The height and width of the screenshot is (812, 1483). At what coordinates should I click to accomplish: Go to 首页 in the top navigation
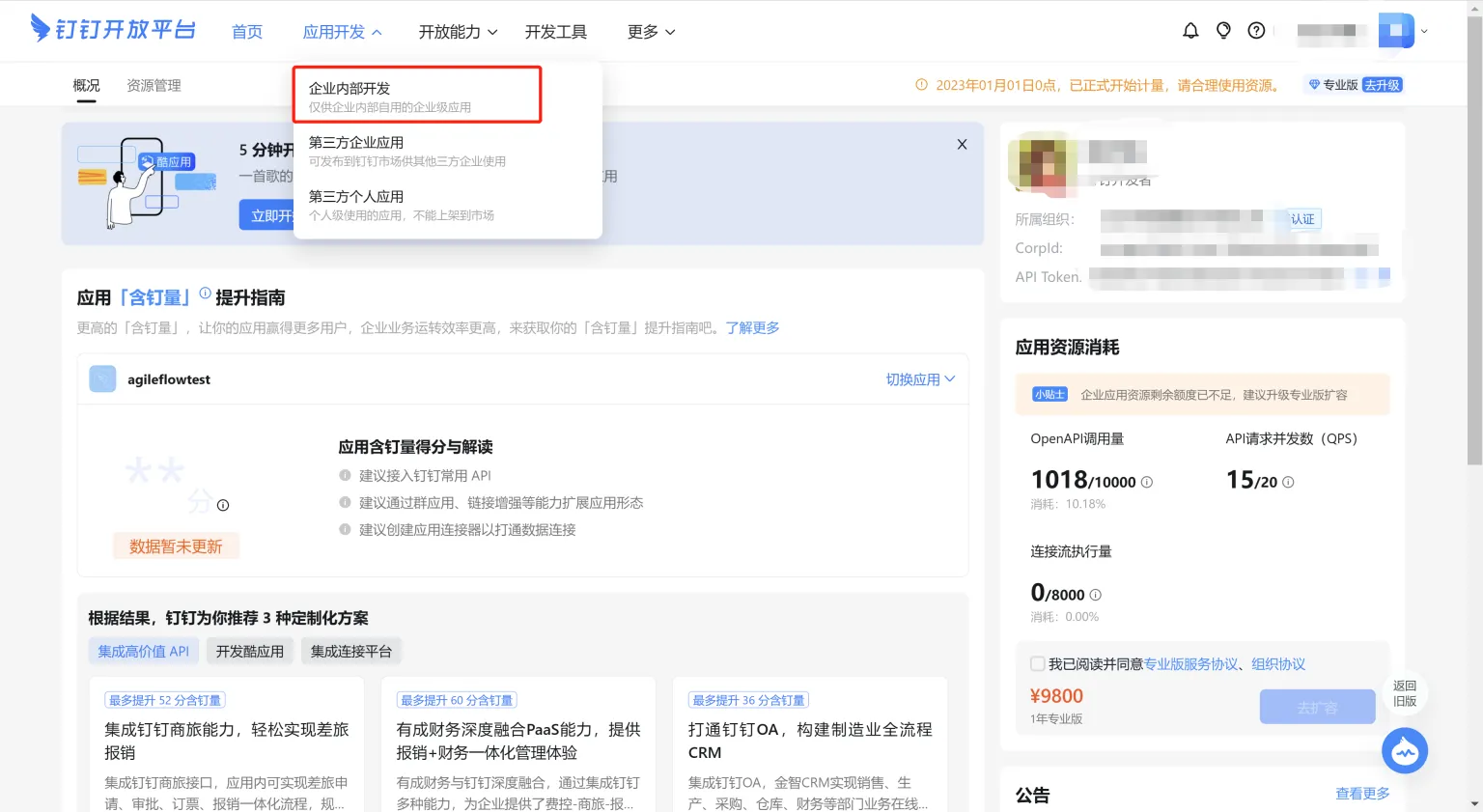point(247,32)
